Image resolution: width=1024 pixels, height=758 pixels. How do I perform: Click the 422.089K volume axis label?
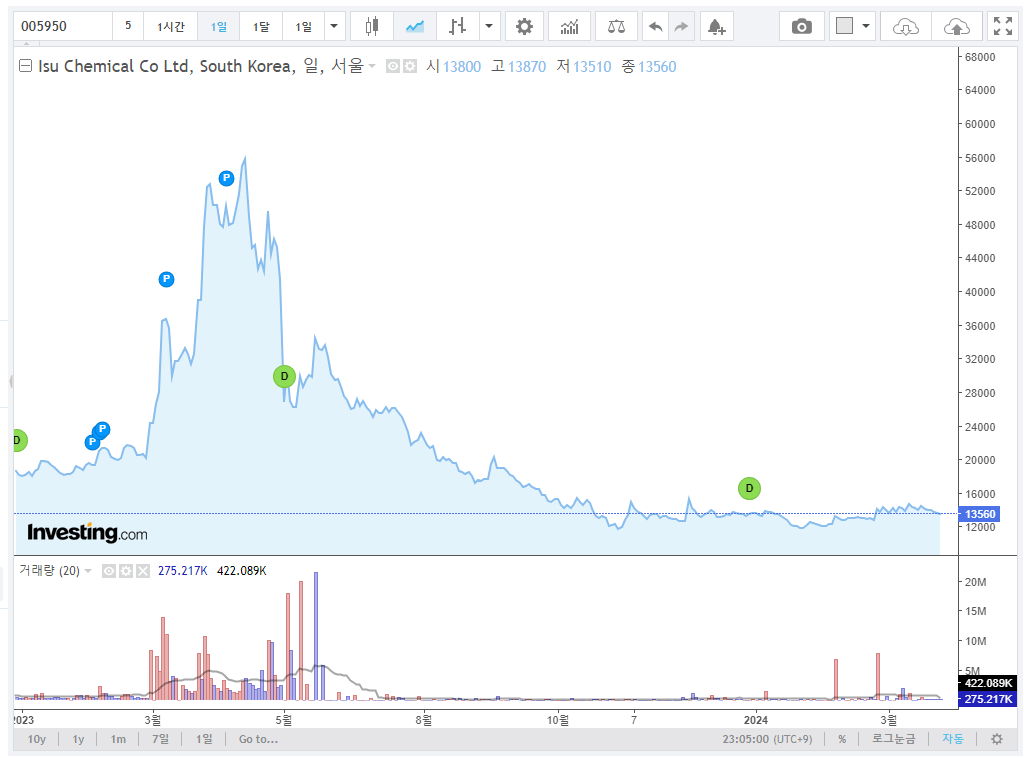click(987, 683)
